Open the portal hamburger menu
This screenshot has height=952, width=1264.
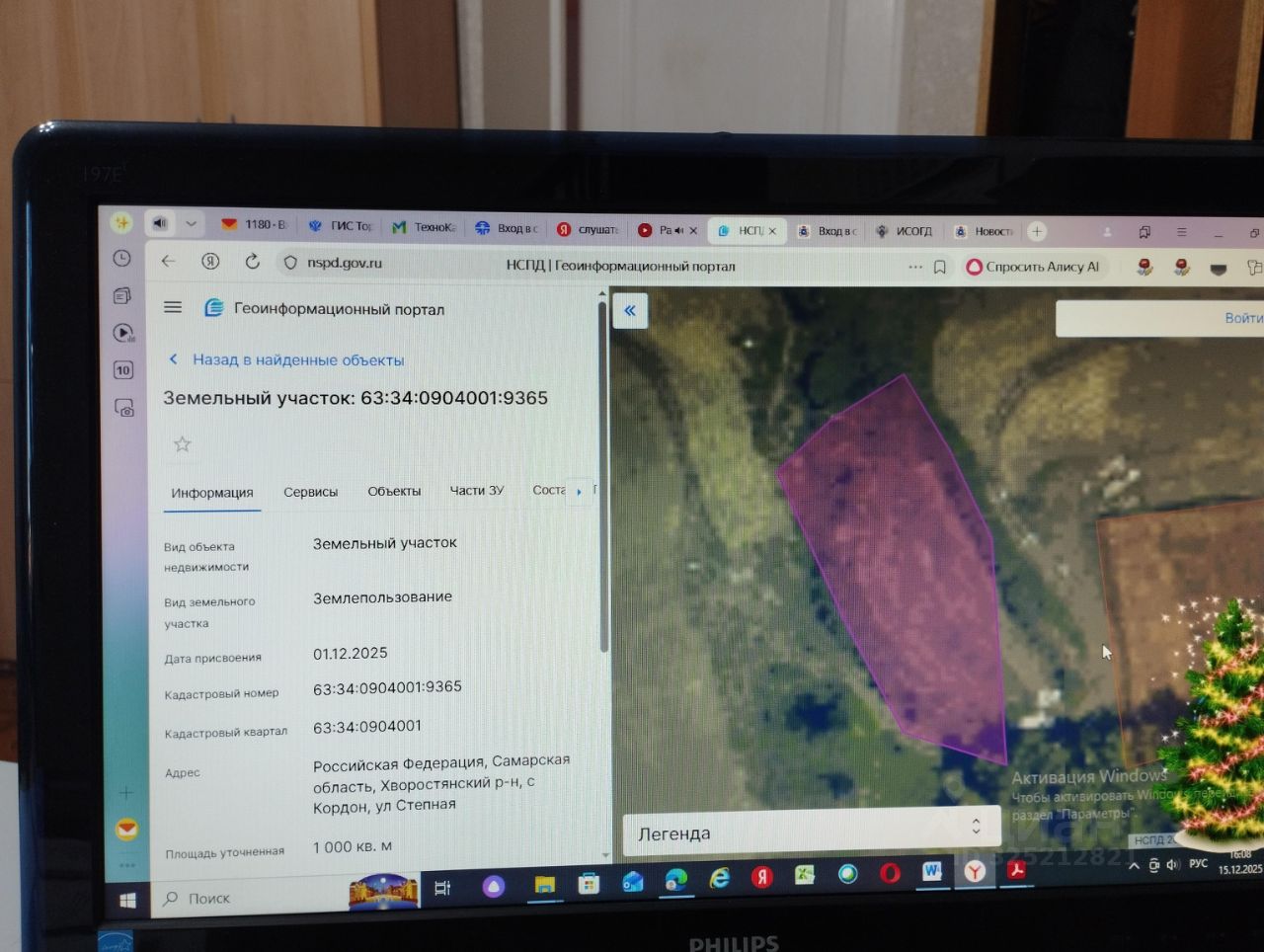click(x=173, y=307)
